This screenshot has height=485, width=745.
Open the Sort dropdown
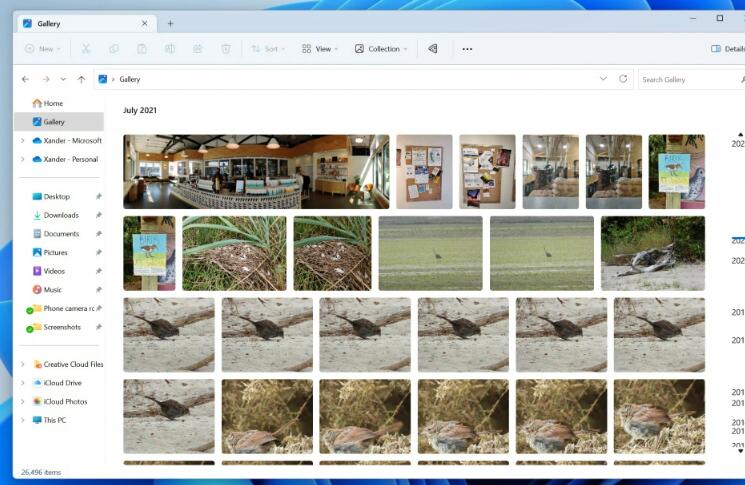267,49
